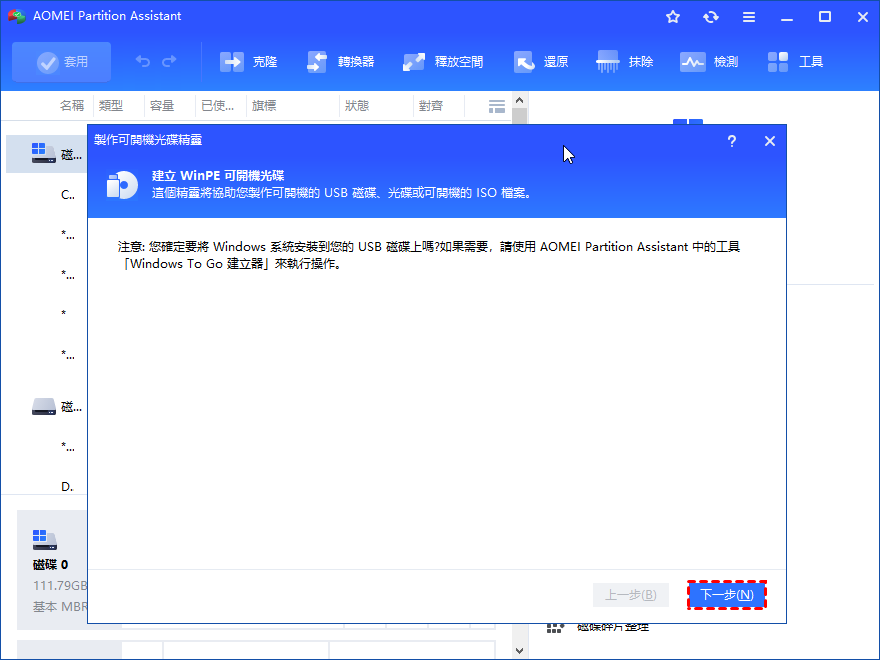Select the second disk row with grey icon
Screen dimensions: 880x660
click(x=47, y=406)
